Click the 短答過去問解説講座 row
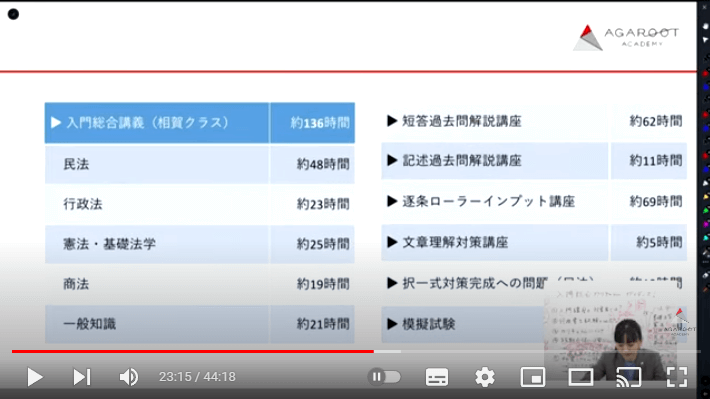 [494, 121]
